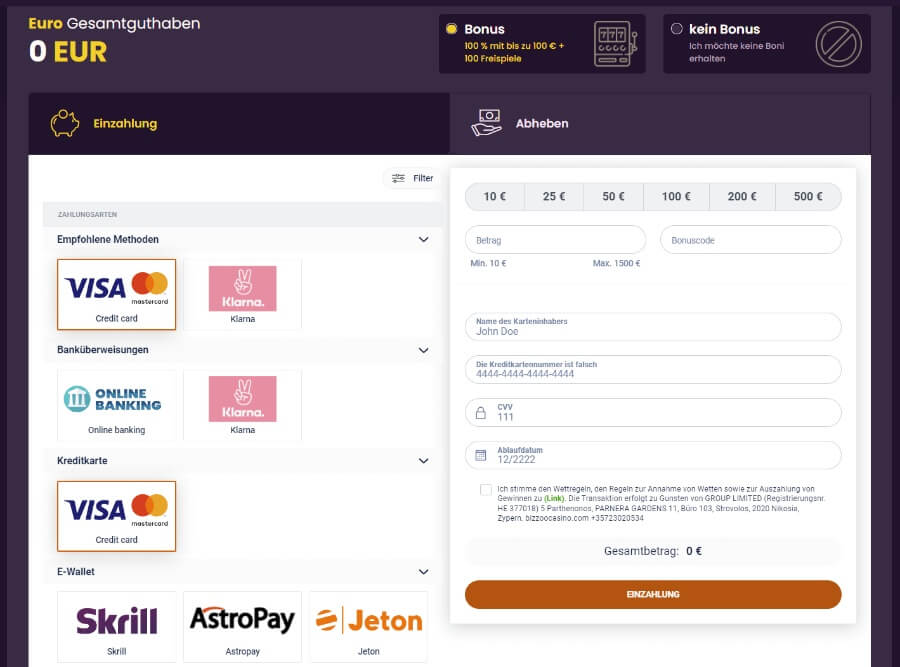Select Jeton payment method

[368, 627]
